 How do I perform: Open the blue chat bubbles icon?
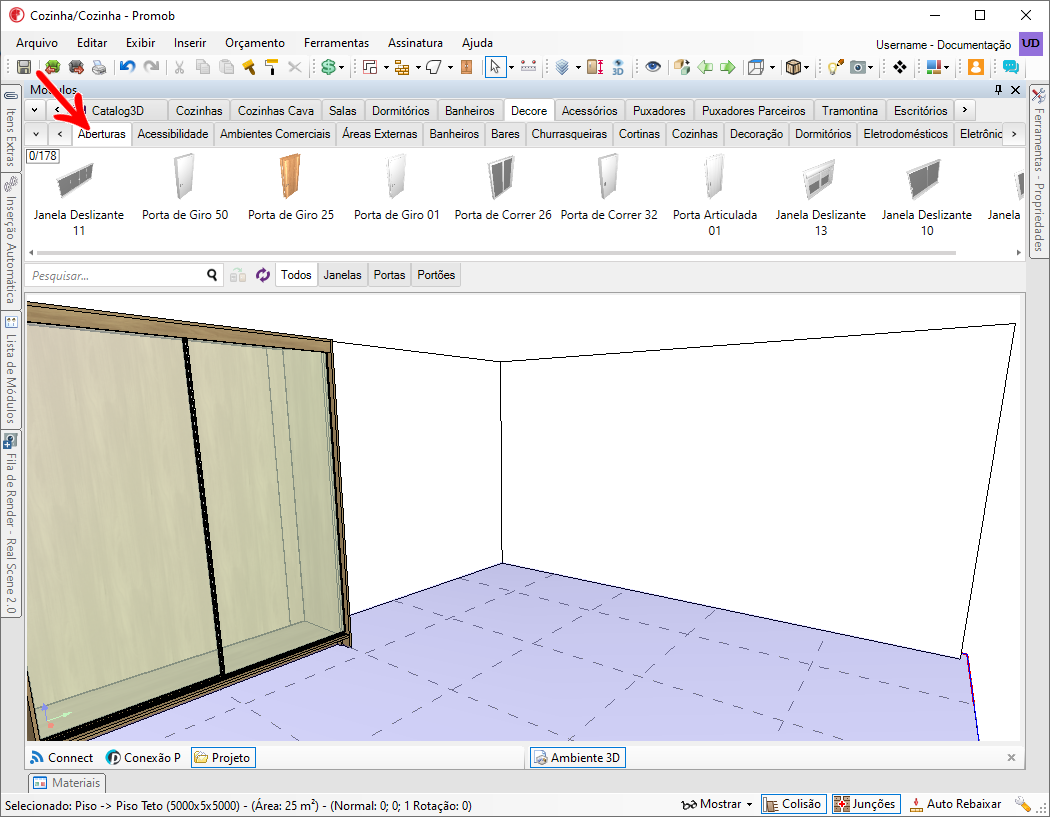[x=1010, y=67]
